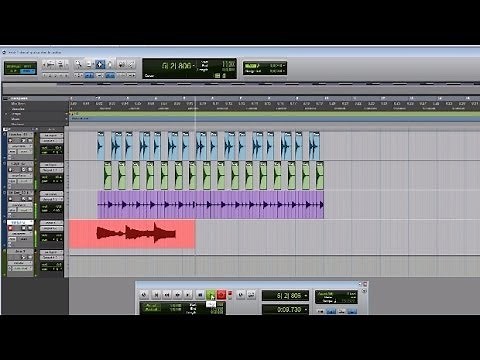Image resolution: width=480 pixels, height=360 pixels.
Task: Click the Online button in transport
Action: click(x=144, y=295)
